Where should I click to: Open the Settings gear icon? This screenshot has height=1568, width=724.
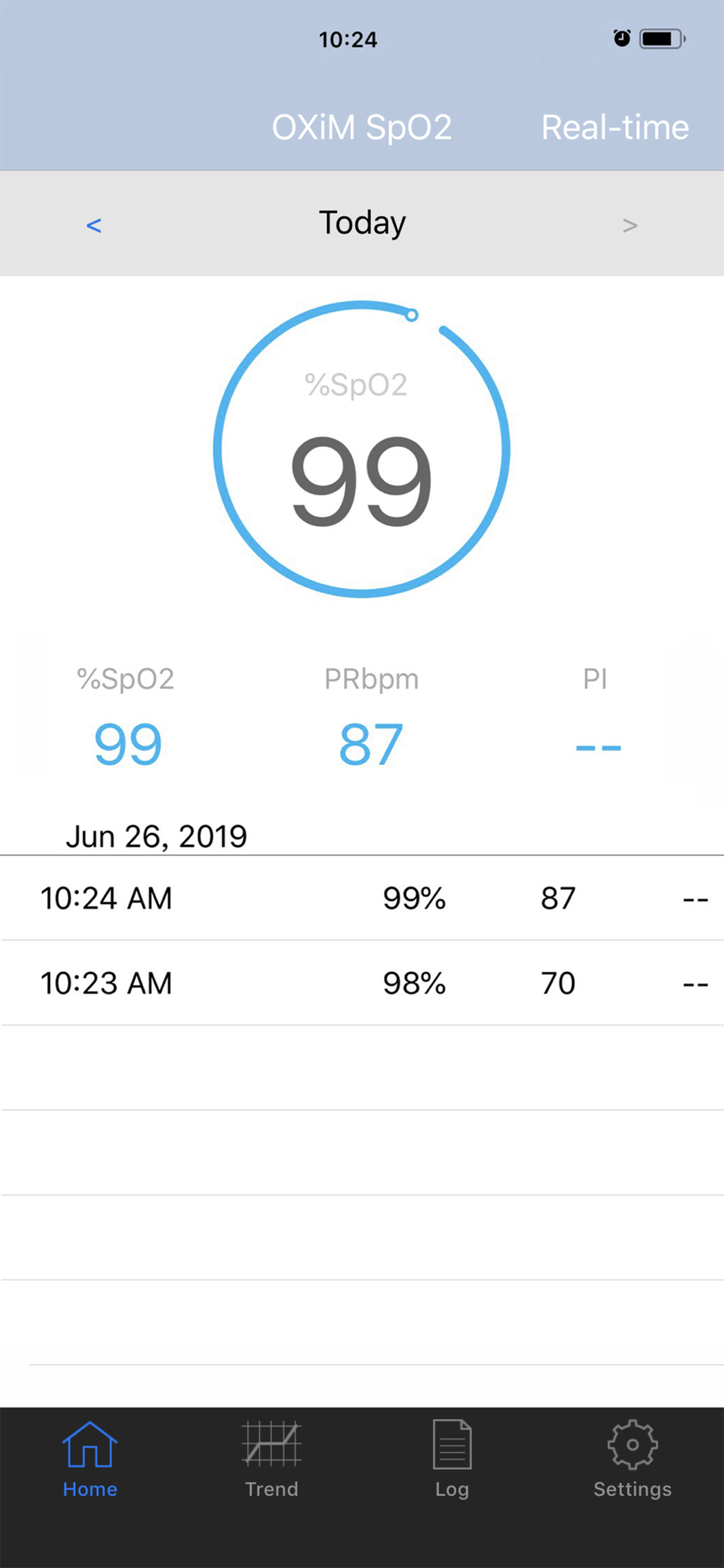pyautogui.click(x=632, y=1443)
